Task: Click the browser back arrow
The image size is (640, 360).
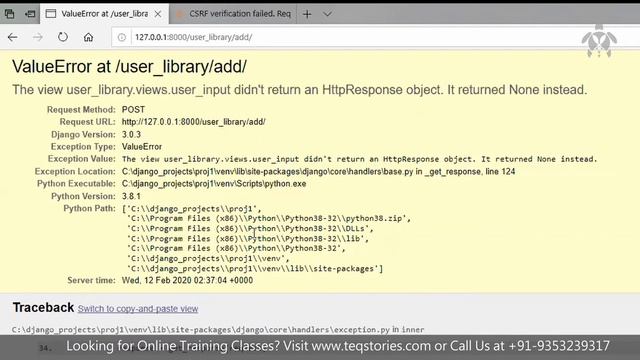Action: pos(13,38)
